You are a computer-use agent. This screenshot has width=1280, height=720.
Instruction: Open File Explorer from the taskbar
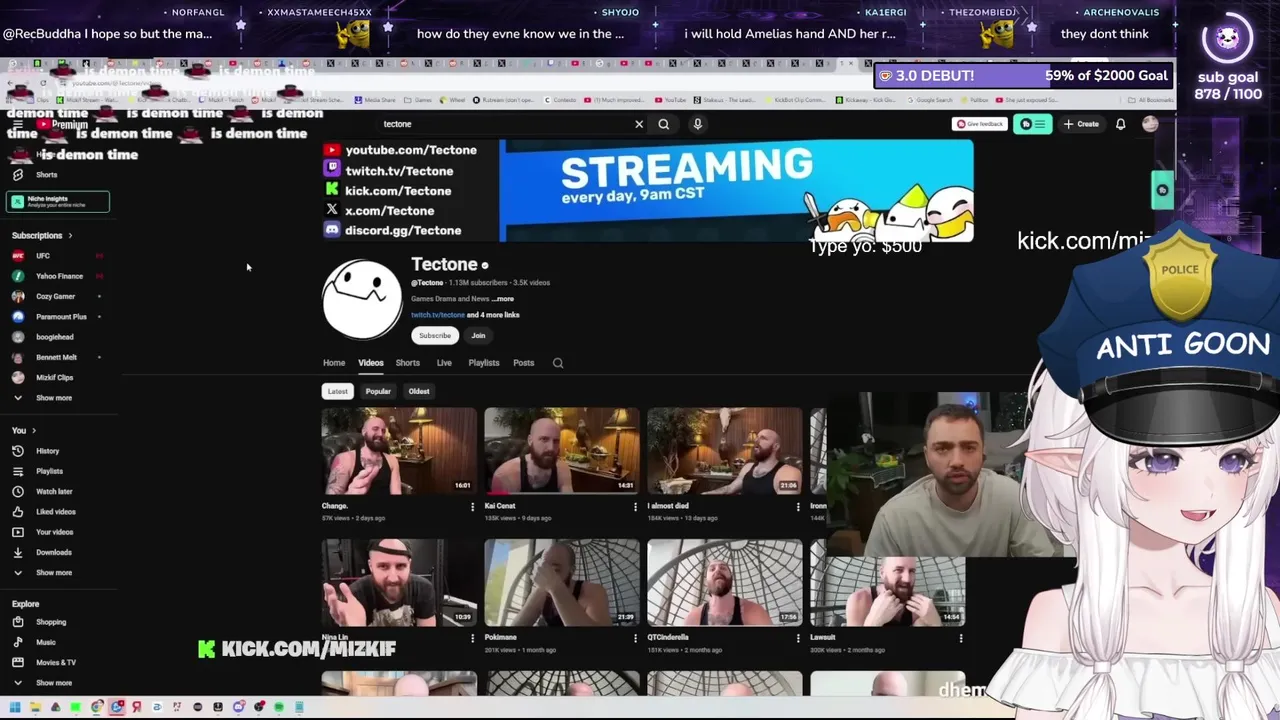tap(35, 707)
